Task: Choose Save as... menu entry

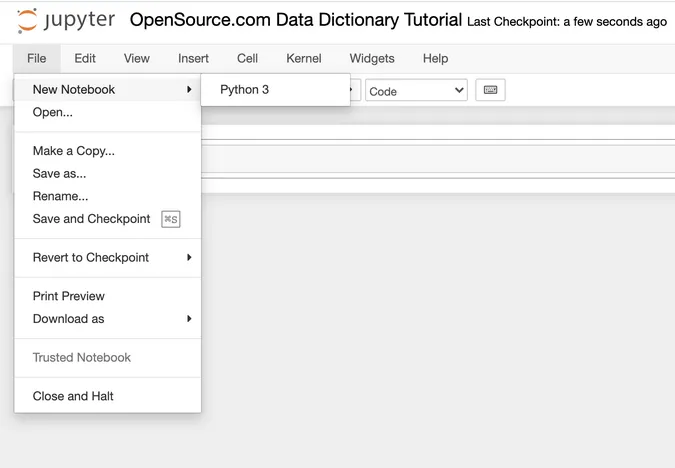Action: click(108, 174)
